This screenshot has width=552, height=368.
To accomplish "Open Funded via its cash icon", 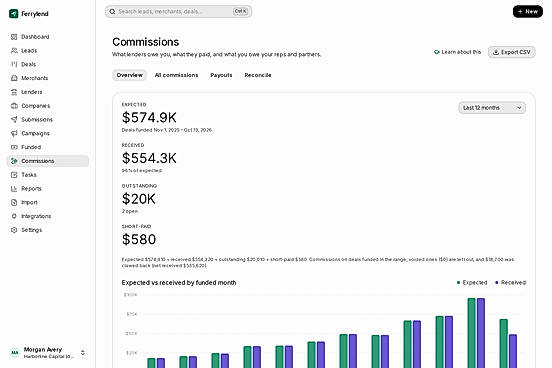I will point(14,147).
